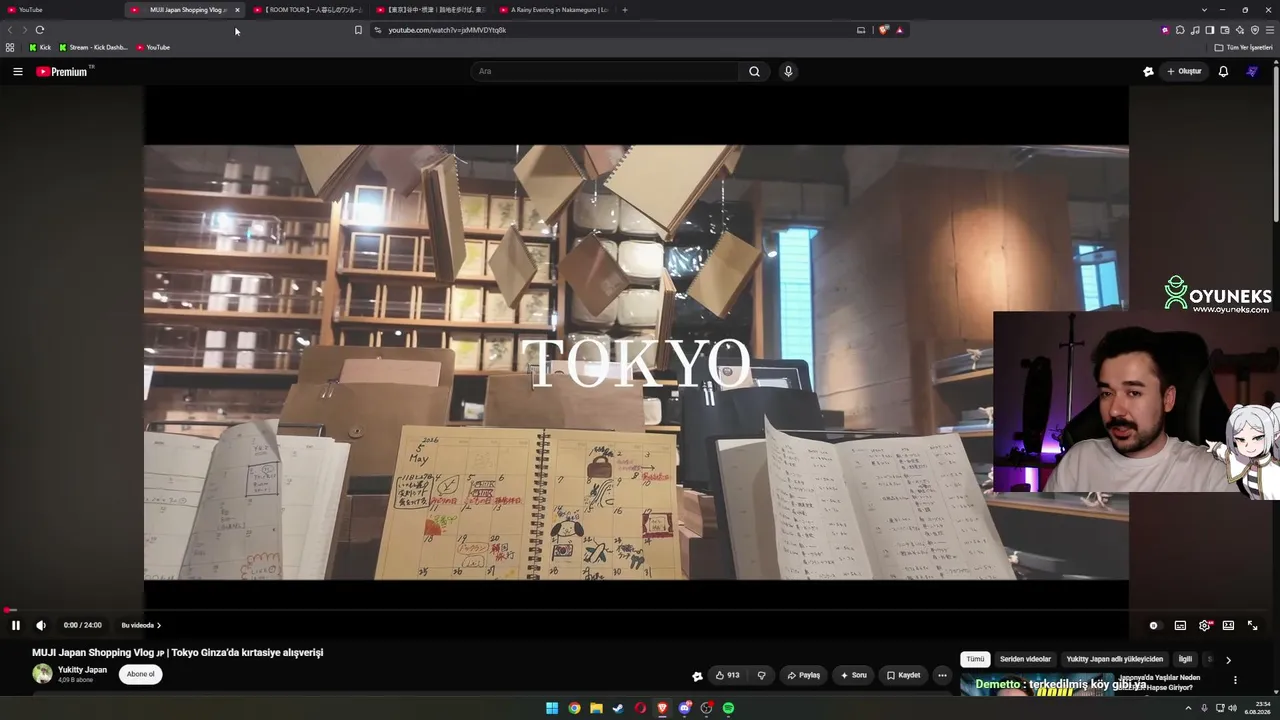Like the video with 913 likes
The image size is (1280, 720).
tap(727, 675)
